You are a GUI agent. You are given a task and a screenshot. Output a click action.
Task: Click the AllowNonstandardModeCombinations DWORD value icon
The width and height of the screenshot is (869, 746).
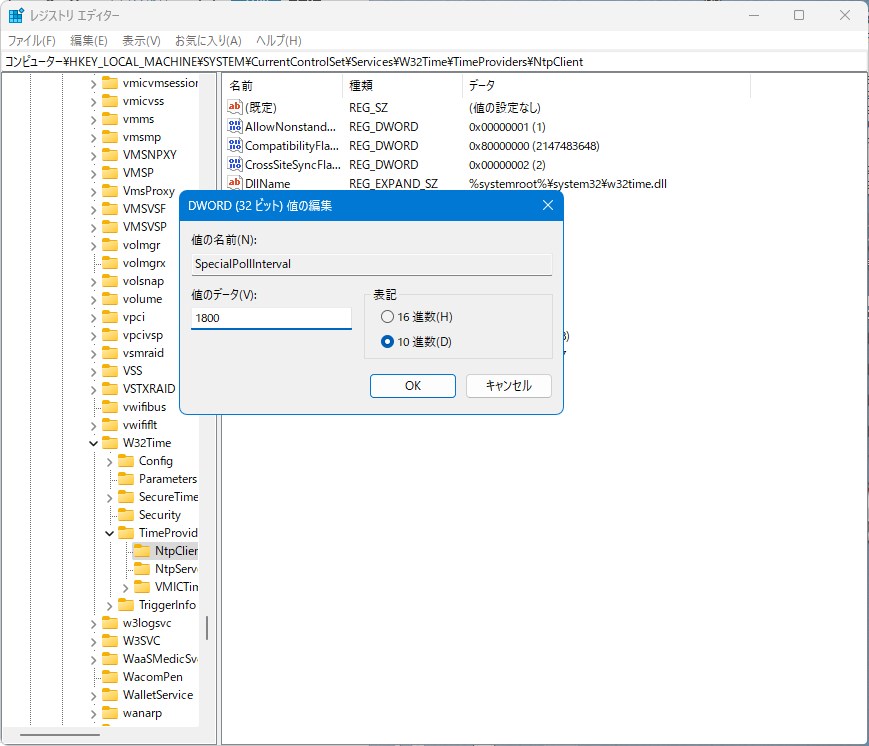pyautogui.click(x=235, y=127)
